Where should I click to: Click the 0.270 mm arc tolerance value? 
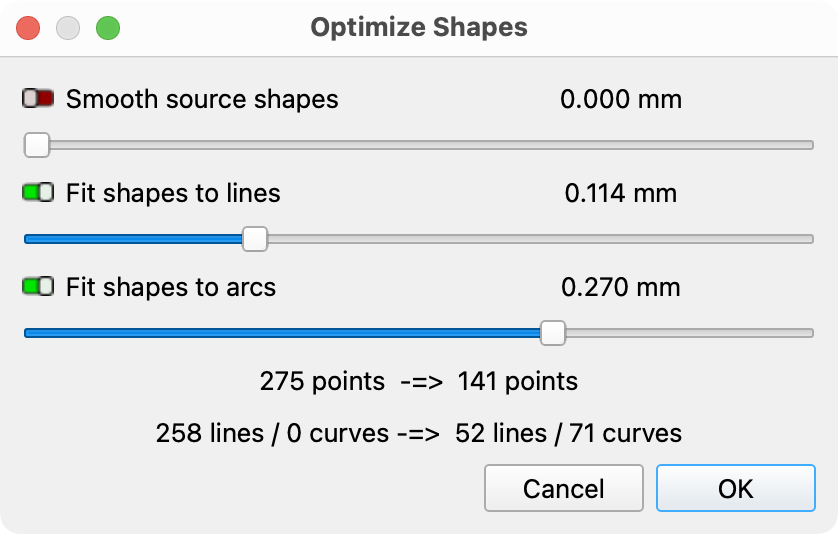point(620,287)
